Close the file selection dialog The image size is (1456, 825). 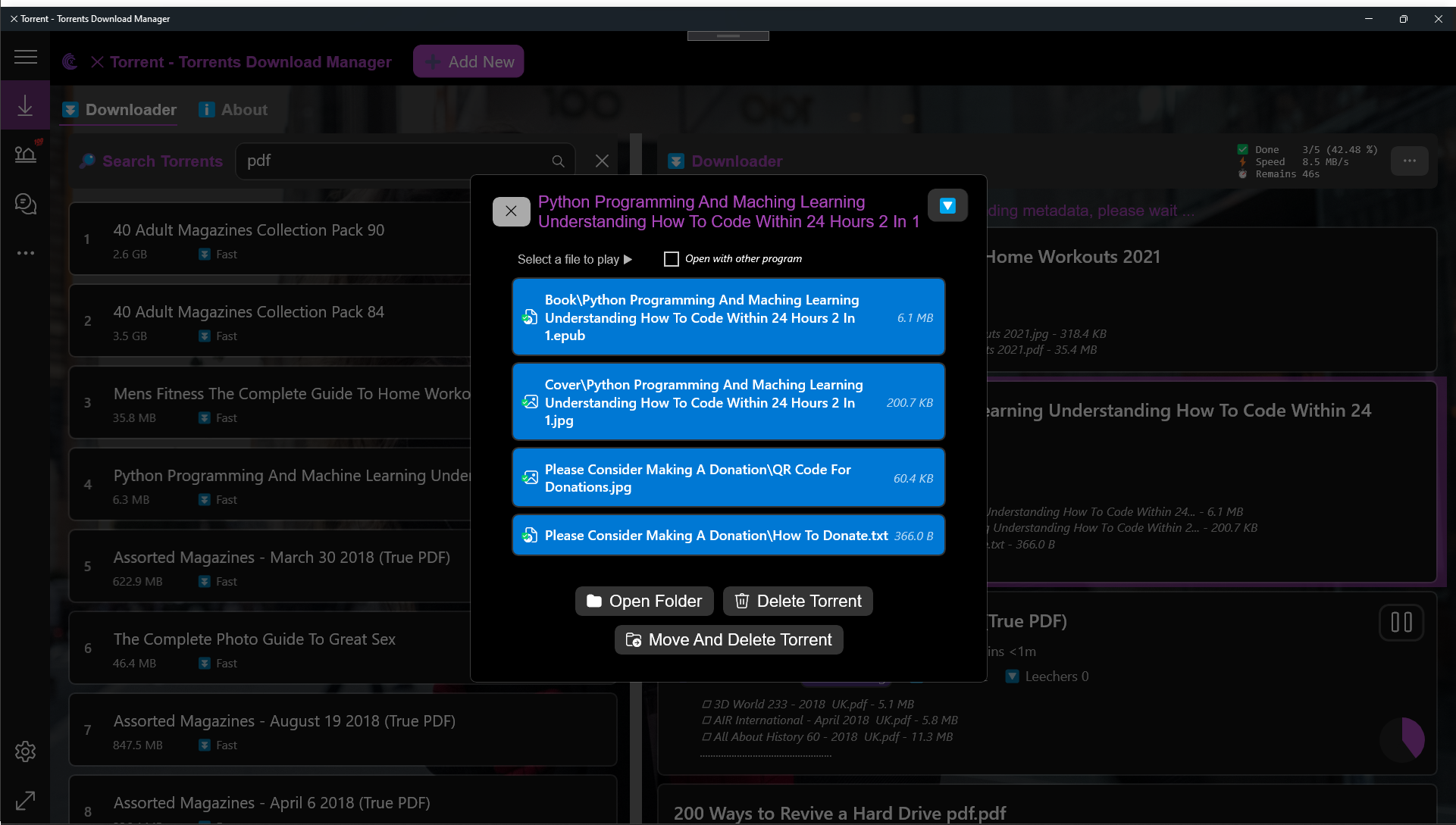511,211
